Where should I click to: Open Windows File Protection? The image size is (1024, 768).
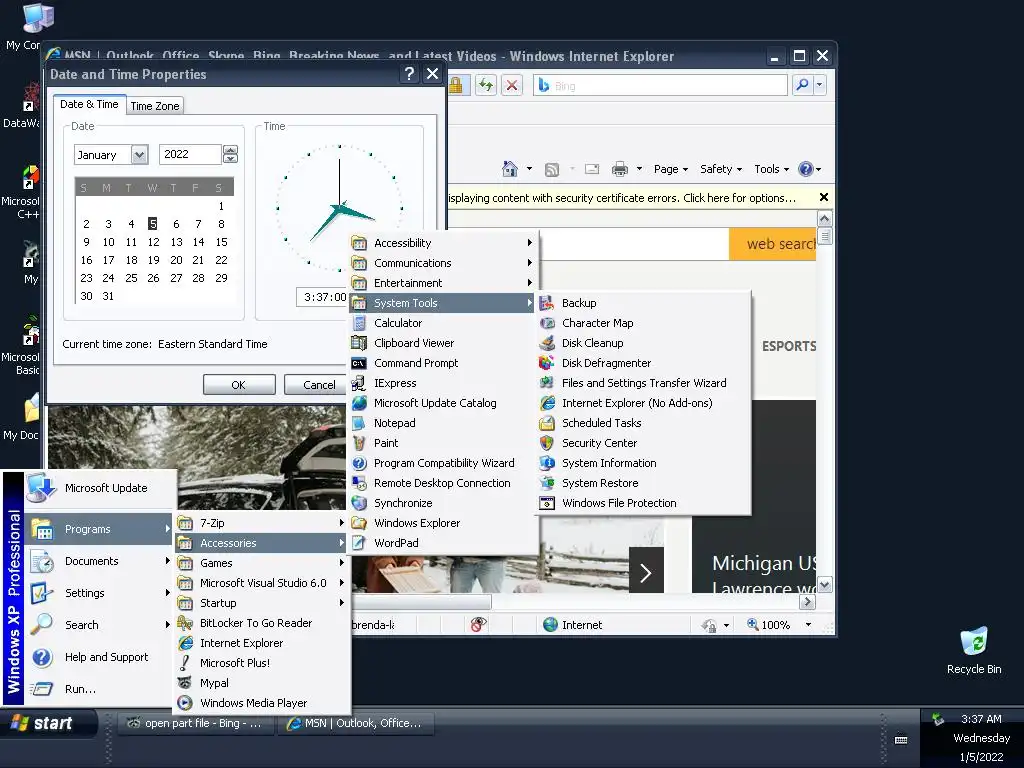tap(643, 503)
